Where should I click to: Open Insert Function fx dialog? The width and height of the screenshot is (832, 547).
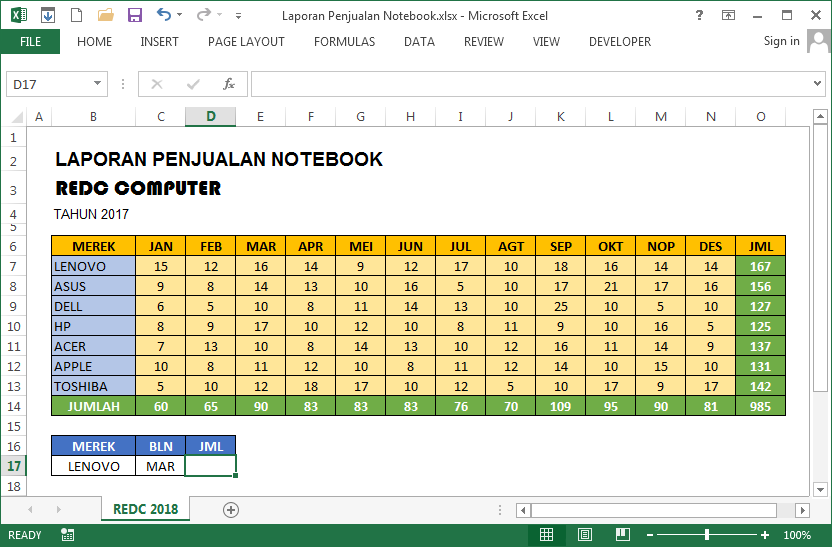229,84
